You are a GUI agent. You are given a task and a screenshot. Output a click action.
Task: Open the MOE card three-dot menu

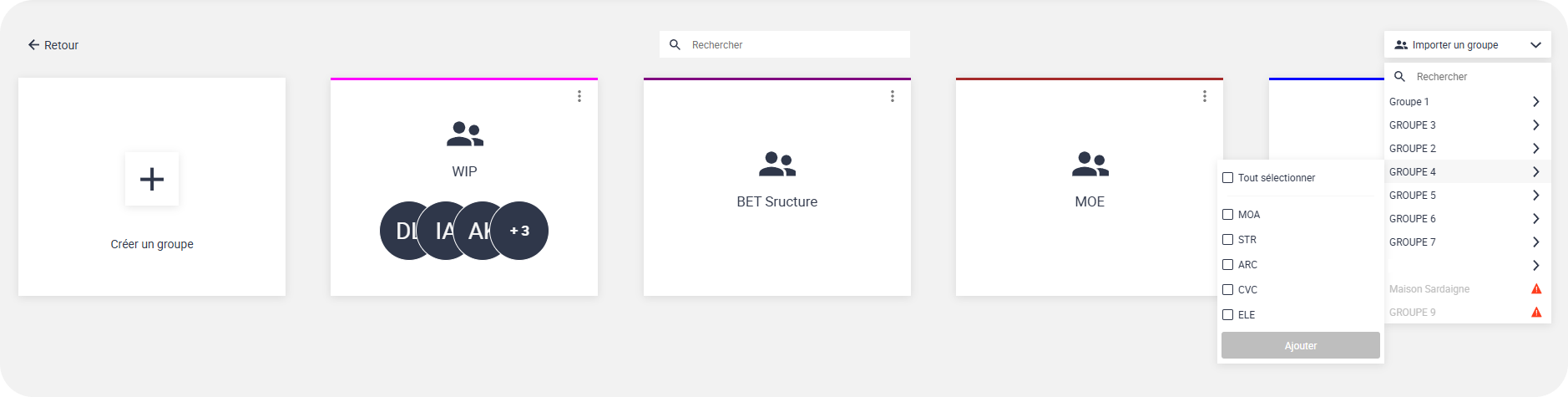[x=1205, y=96]
